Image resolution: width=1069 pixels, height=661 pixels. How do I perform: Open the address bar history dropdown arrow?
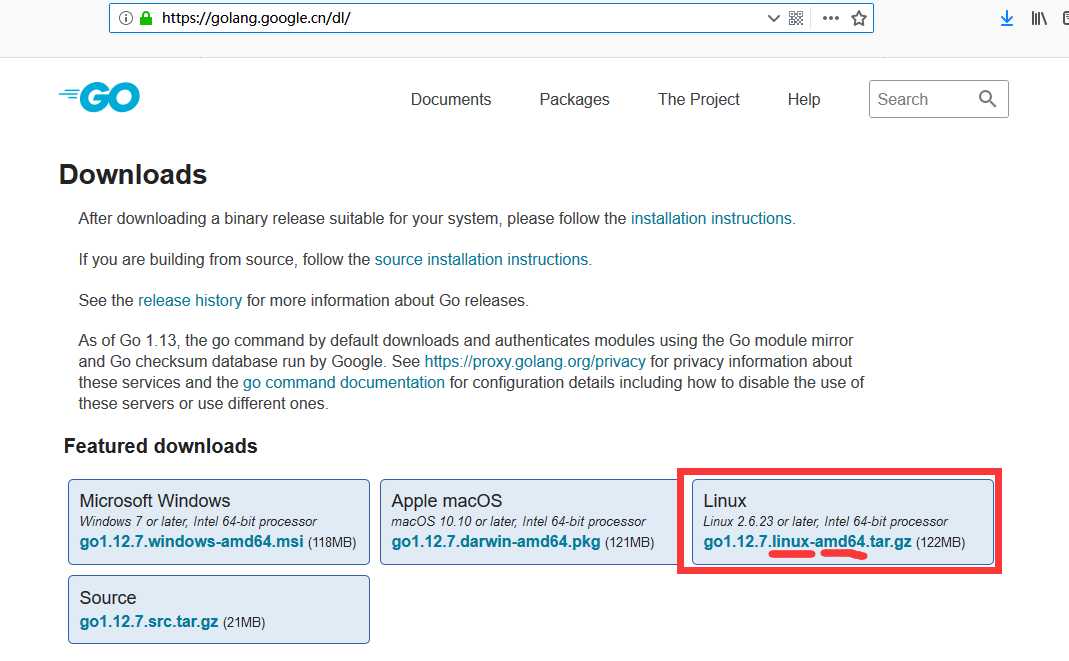773,18
